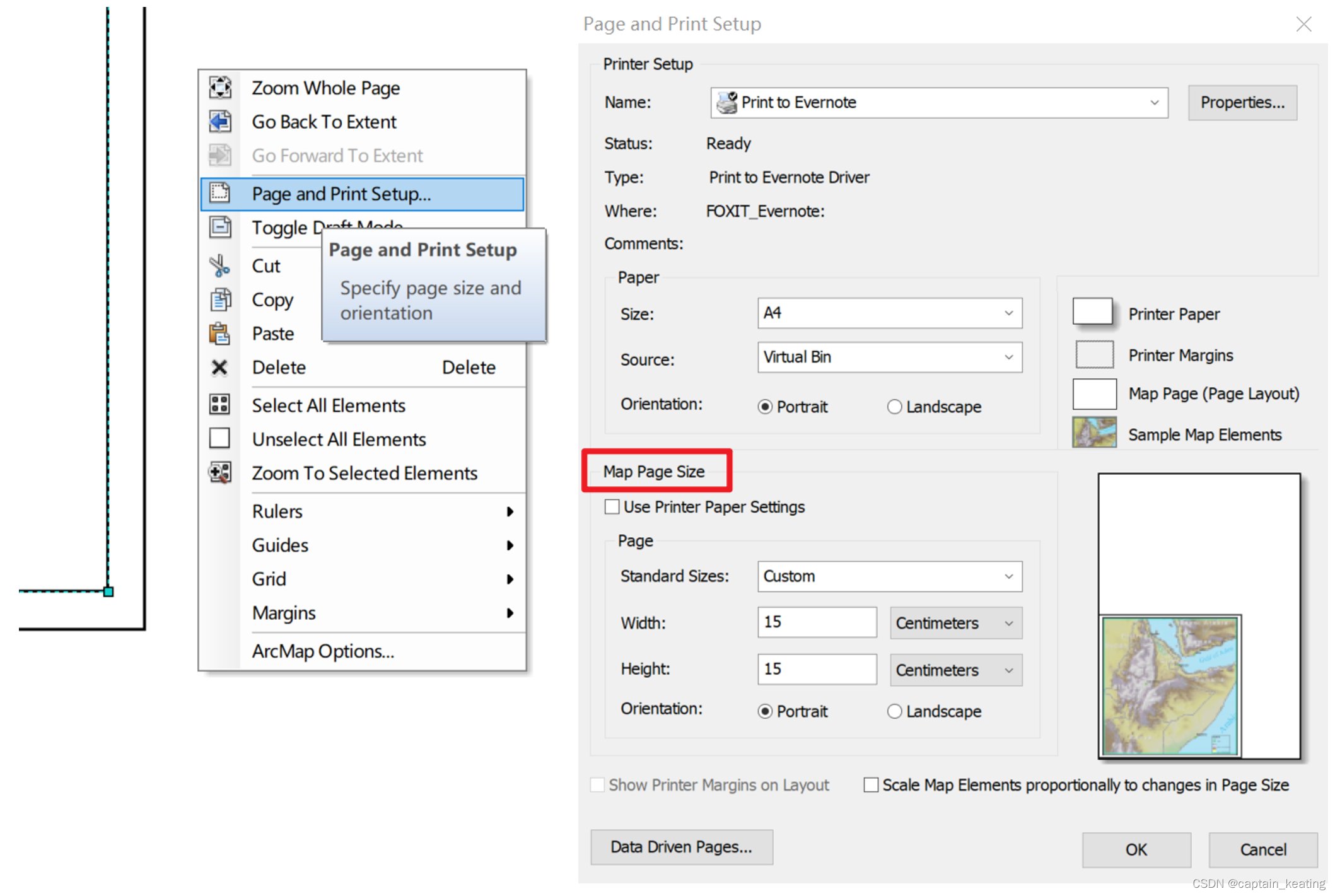Click the Paste clipboard icon
The image size is (1335, 896).
[220, 333]
